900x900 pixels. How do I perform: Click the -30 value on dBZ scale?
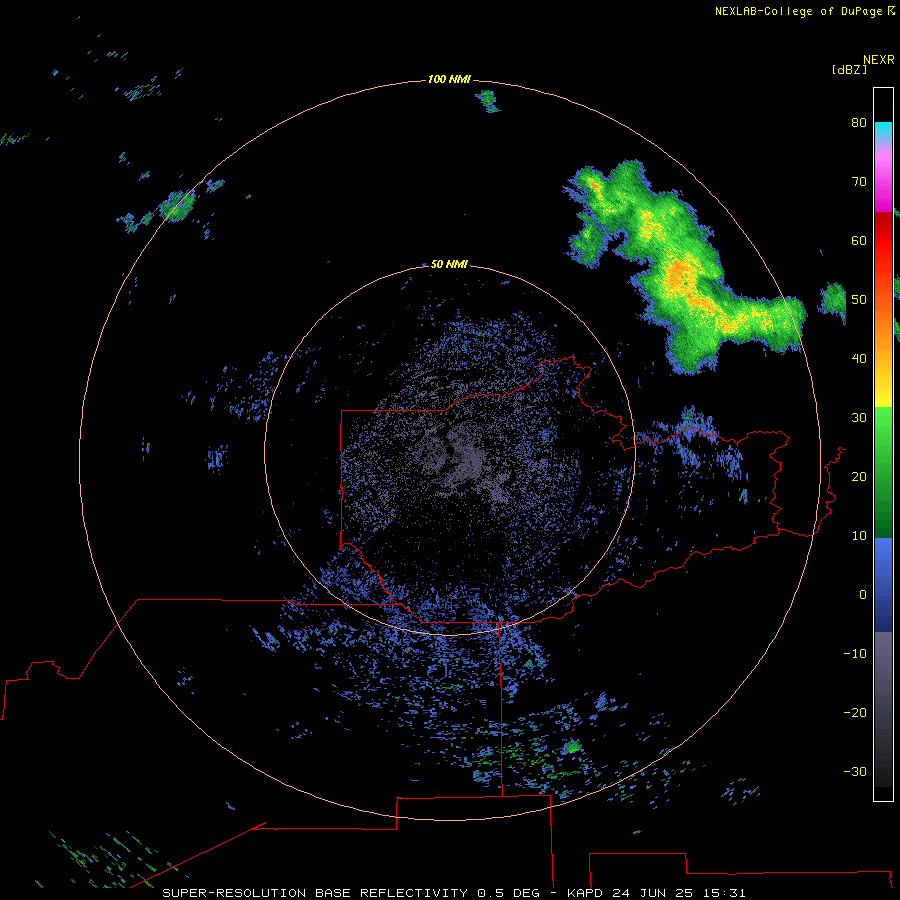point(855,771)
